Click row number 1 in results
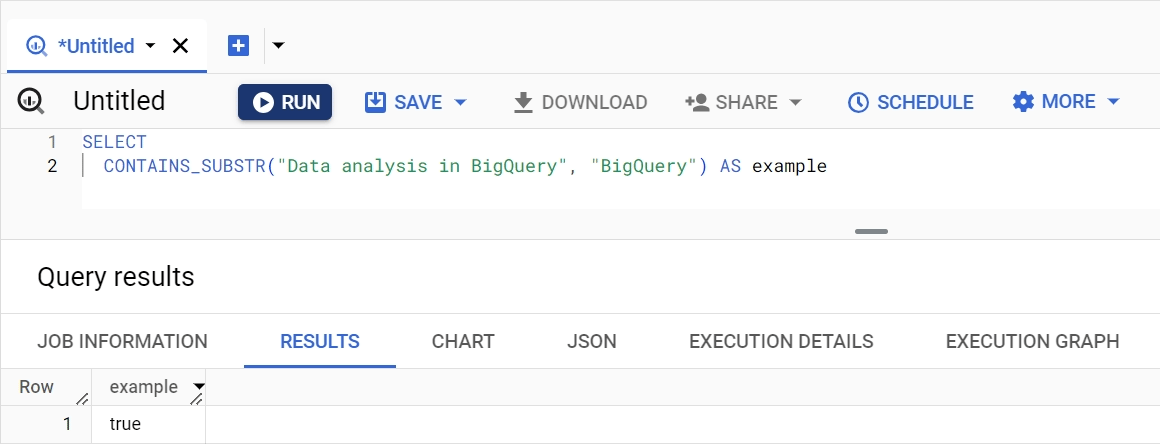Image resolution: width=1160 pixels, height=444 pixels. [67, 424]
